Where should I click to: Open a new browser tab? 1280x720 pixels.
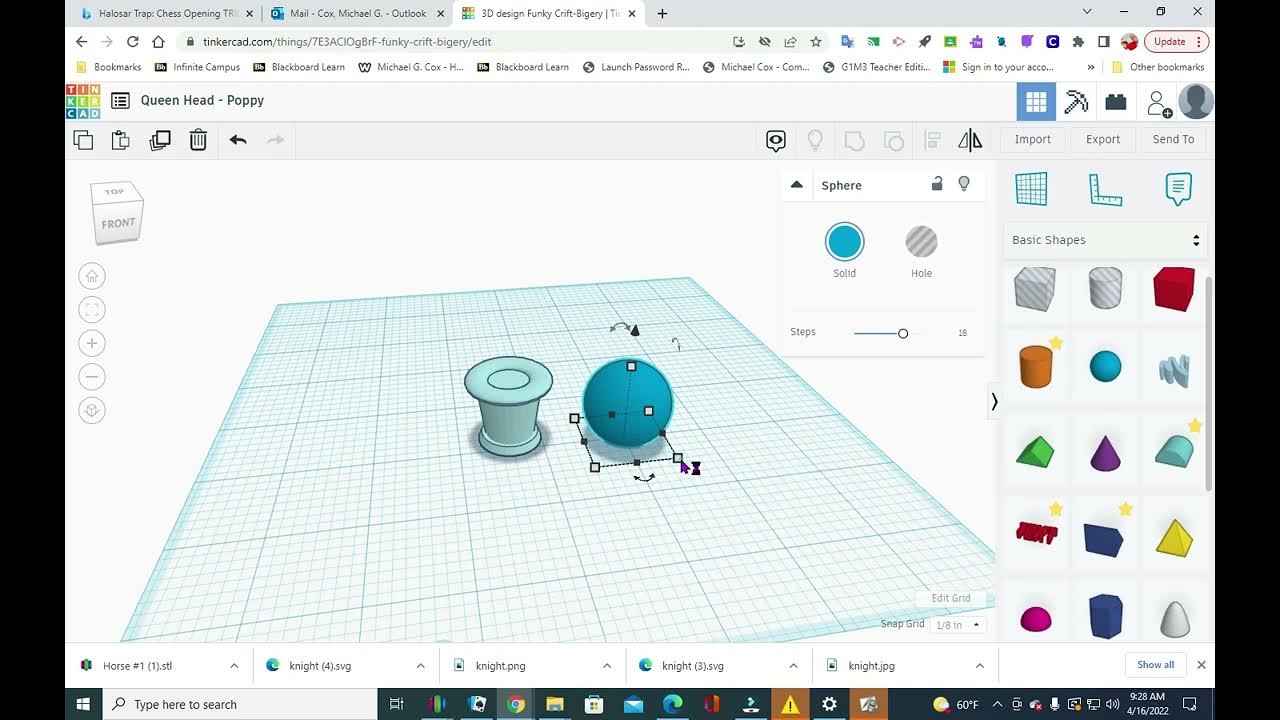662,14
